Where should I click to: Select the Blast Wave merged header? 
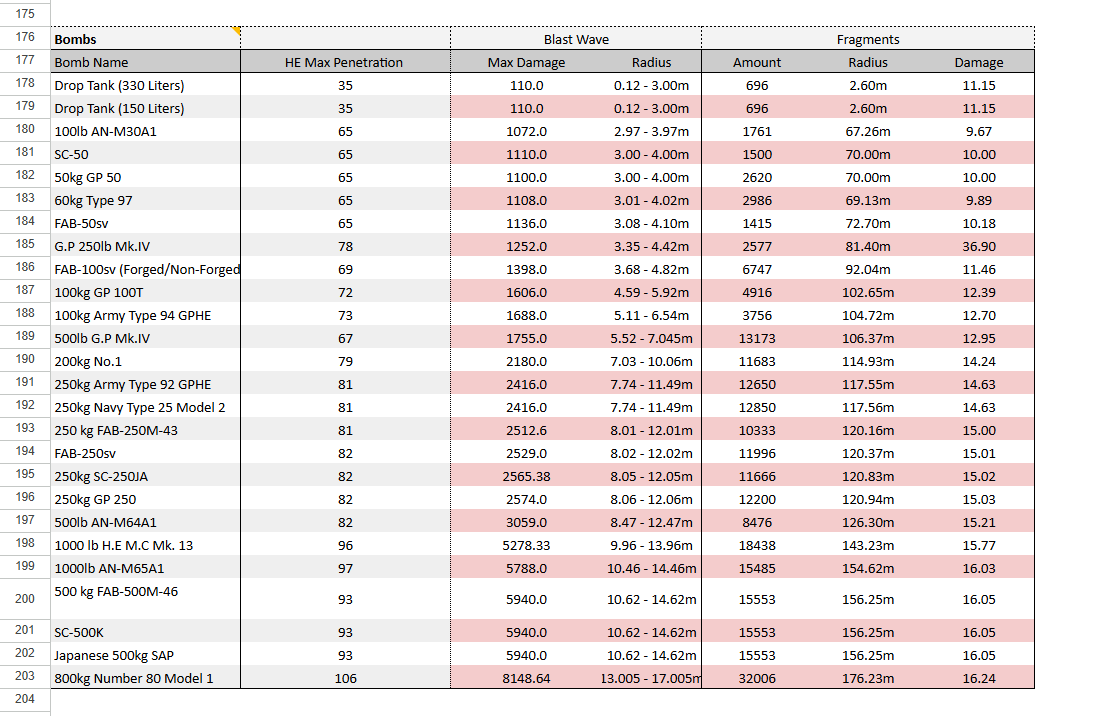[x=576, y=40]
